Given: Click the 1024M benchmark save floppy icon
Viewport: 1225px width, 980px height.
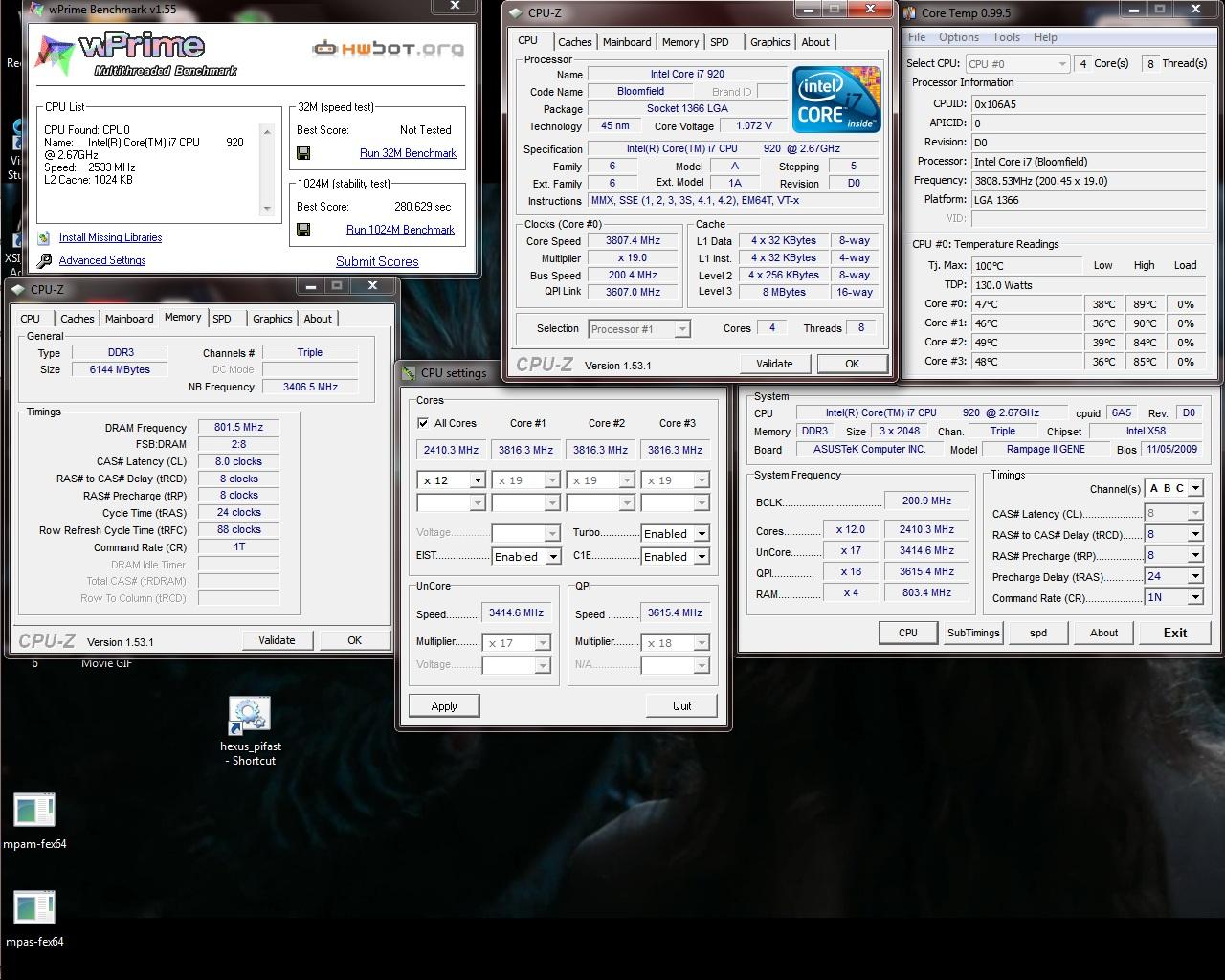Looking at the screenshot, I should pos(303,230).
